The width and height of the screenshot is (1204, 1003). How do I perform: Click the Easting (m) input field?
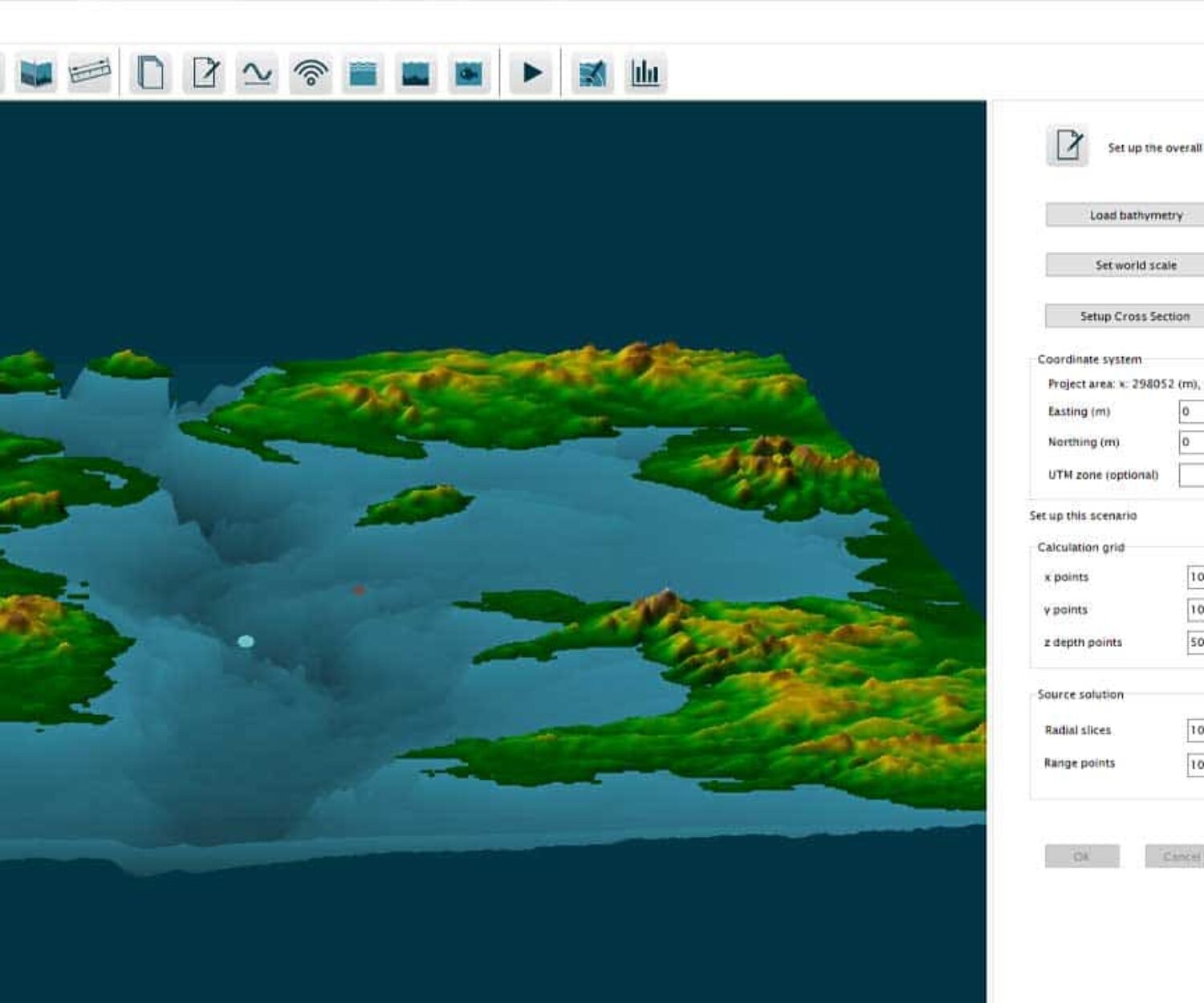1191,412
